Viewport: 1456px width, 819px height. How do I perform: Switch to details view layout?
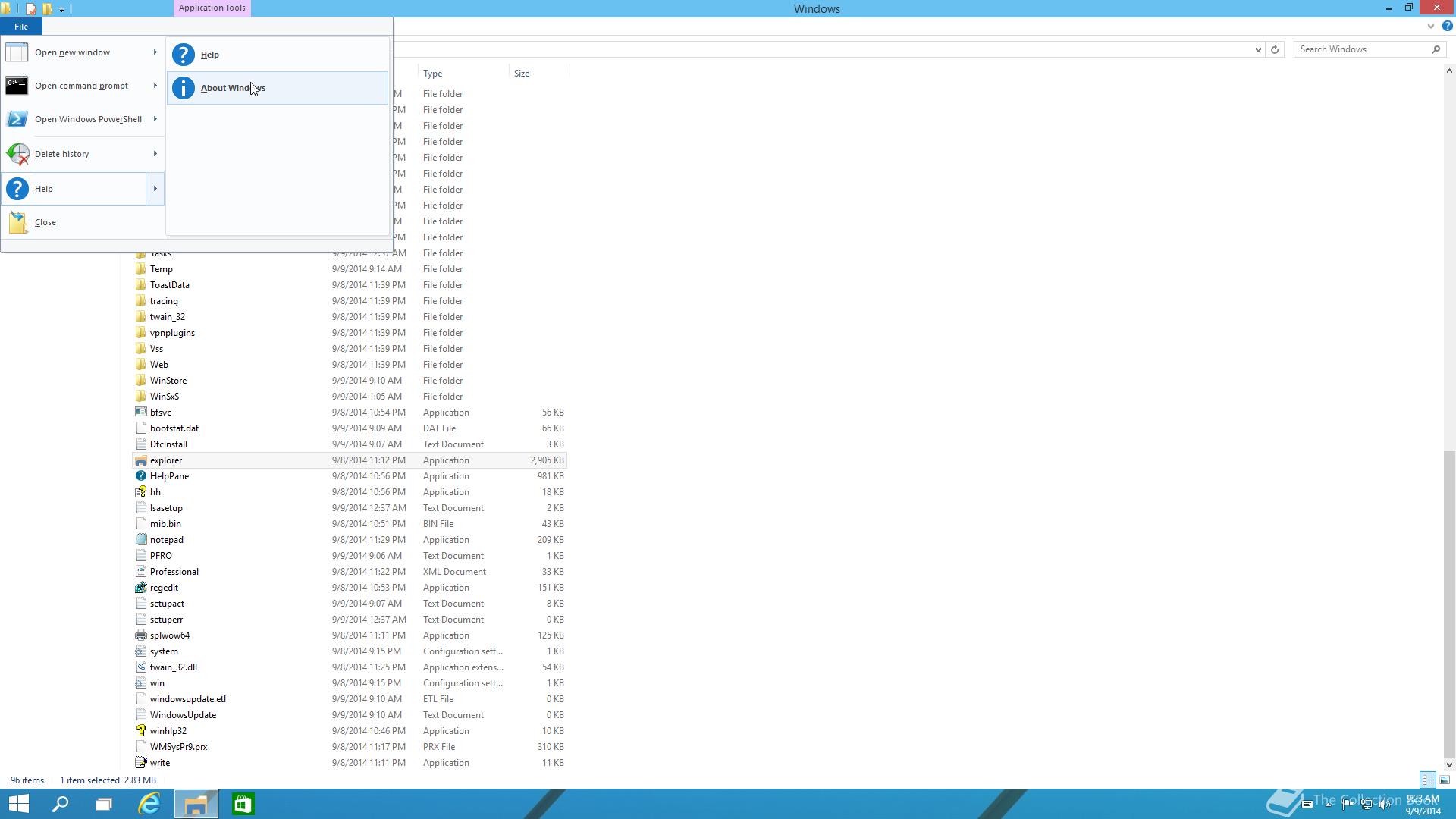(1428, 780)
